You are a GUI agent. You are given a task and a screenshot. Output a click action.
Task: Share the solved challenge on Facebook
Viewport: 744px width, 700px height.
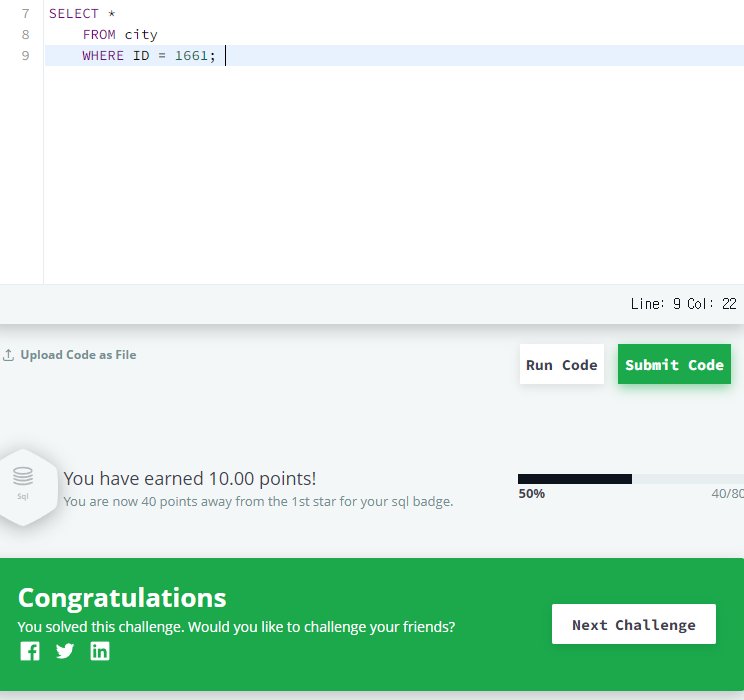[30, 651]
